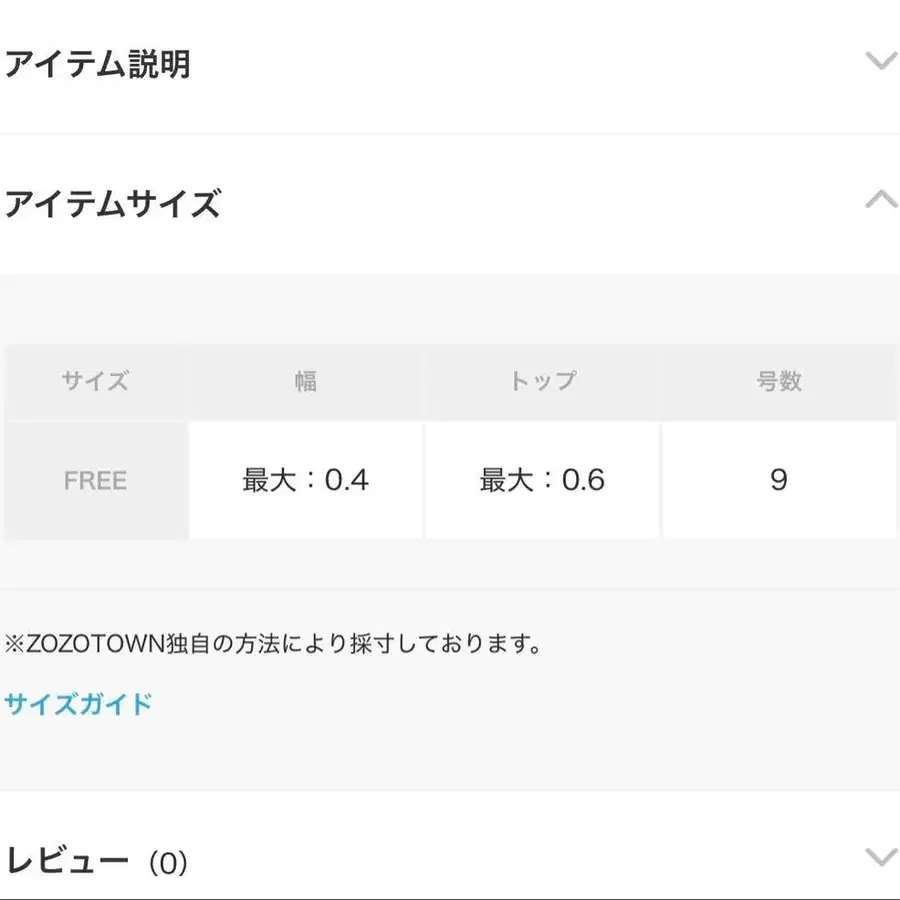Select the FREE size cell
This screenshot has width=900, height=900.
95,480
